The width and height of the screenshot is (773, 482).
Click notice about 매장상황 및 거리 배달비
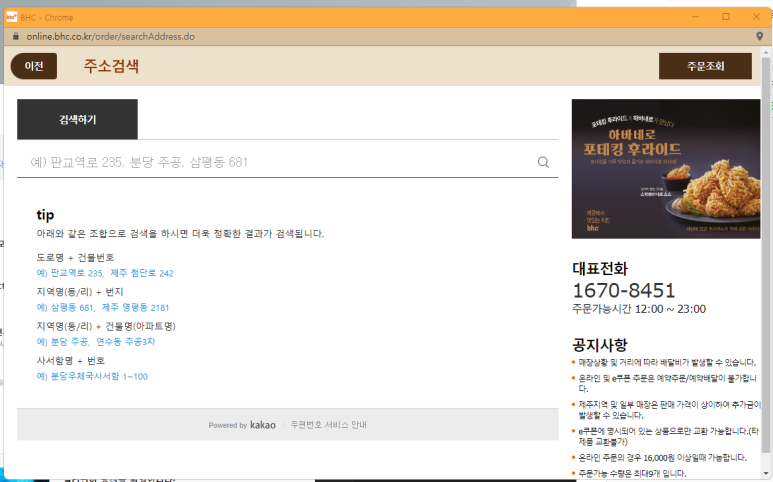coord(667,363)
